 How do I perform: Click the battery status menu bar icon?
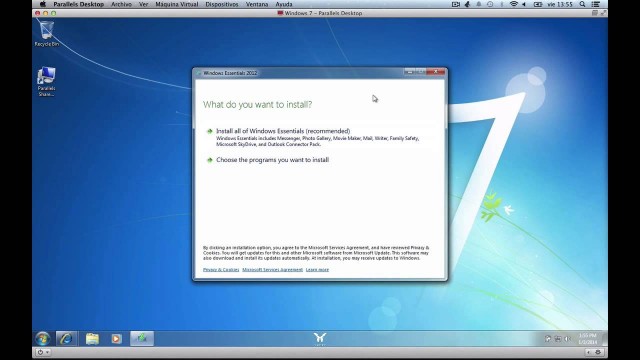point(538,4)
